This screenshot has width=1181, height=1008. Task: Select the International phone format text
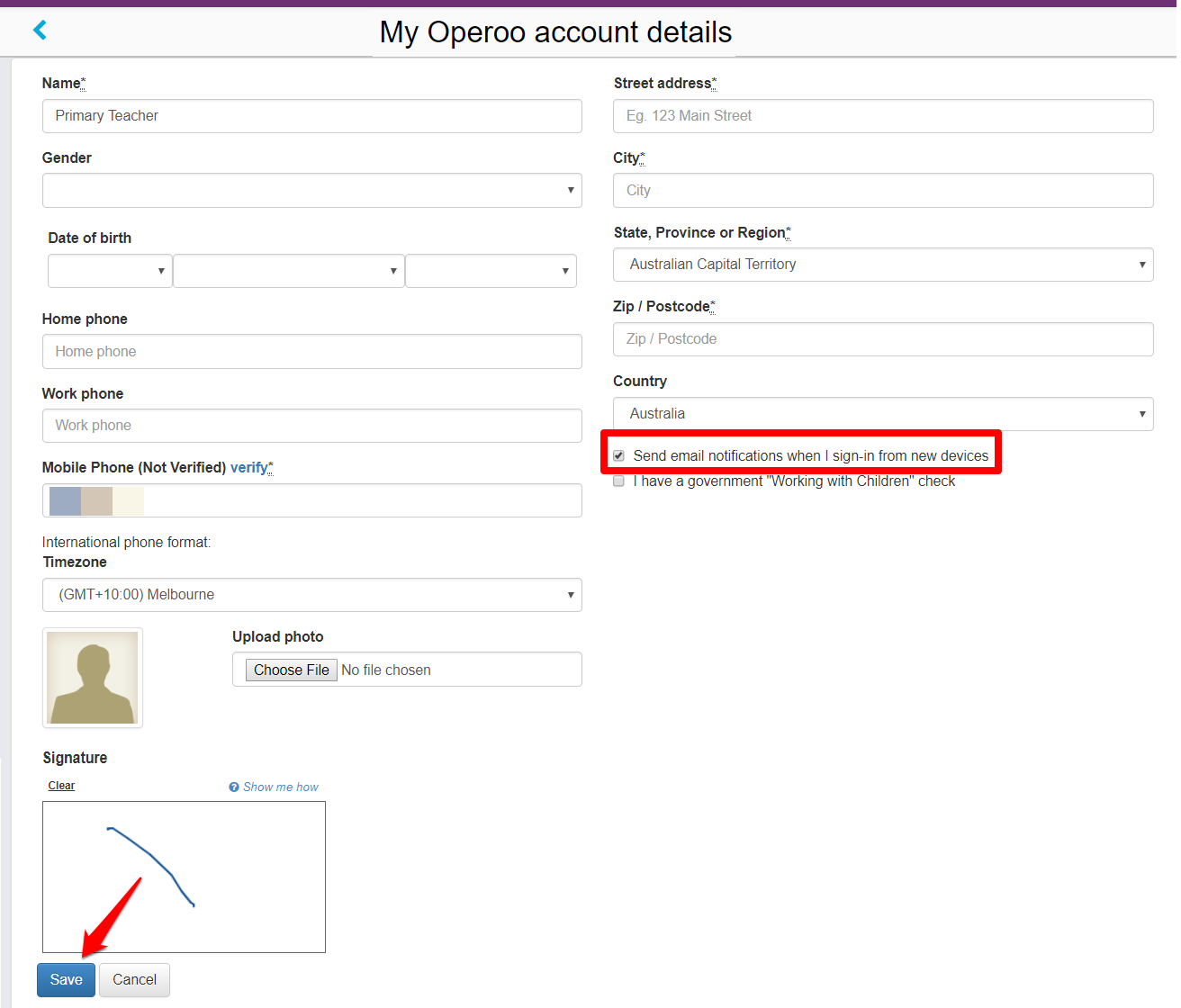pyautogui.click(x=126, y=543)
